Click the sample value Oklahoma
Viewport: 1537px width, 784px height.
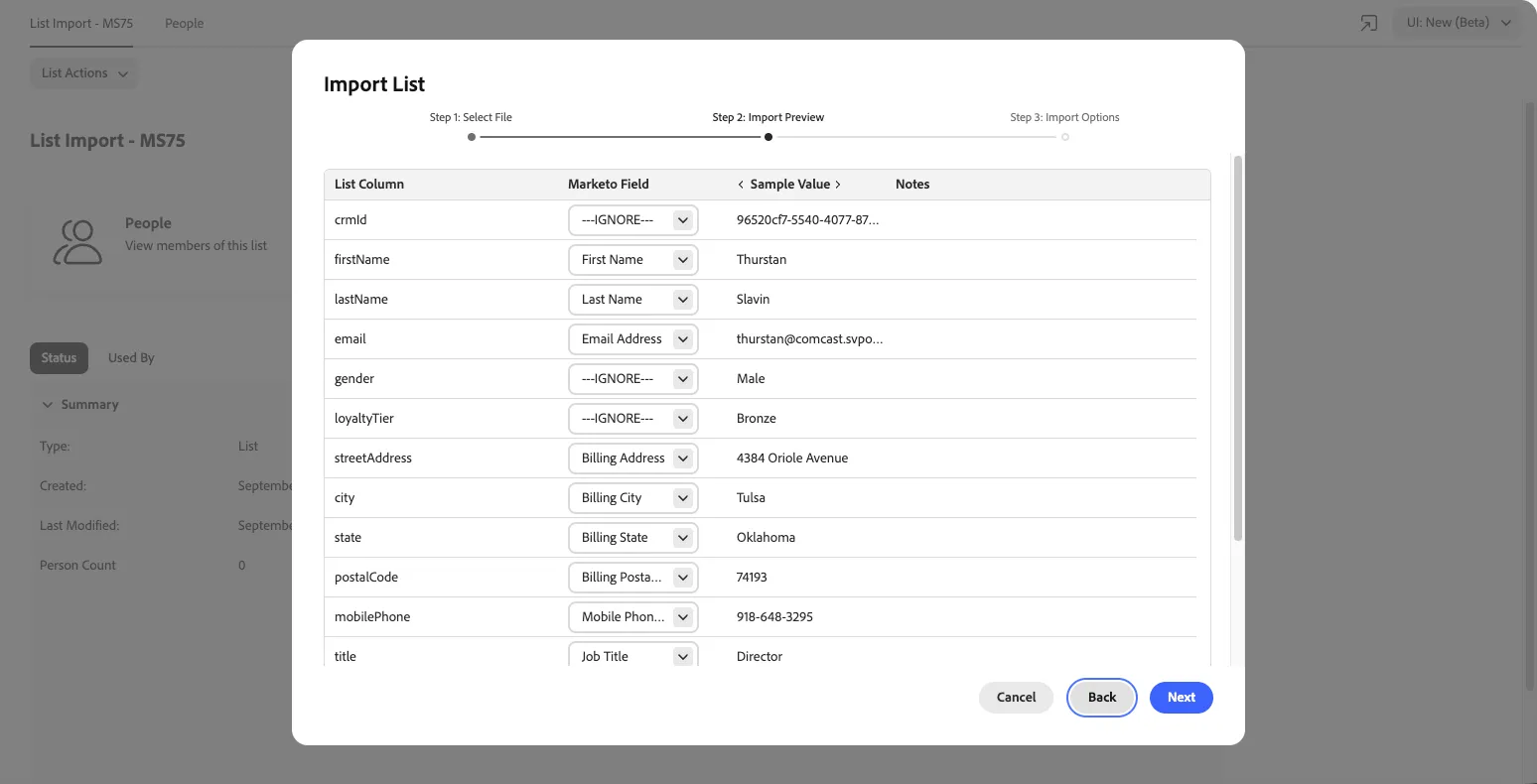(766, 538)
